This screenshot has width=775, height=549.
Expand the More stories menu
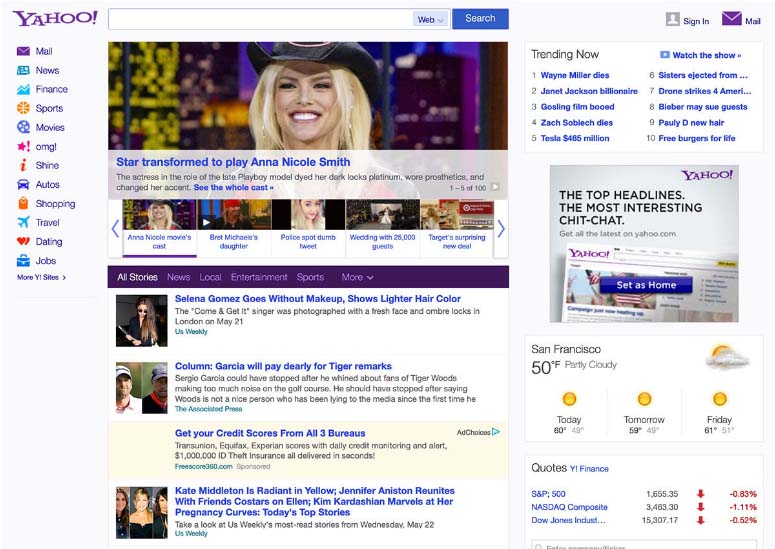click(357, 277)
